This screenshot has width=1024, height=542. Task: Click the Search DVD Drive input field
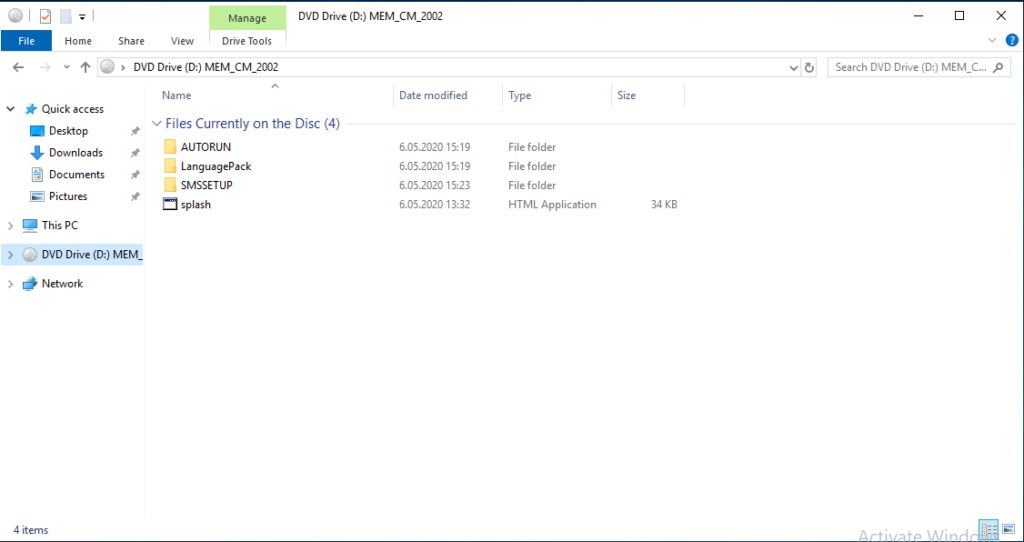pyautogui.click(x=910, y=67)
